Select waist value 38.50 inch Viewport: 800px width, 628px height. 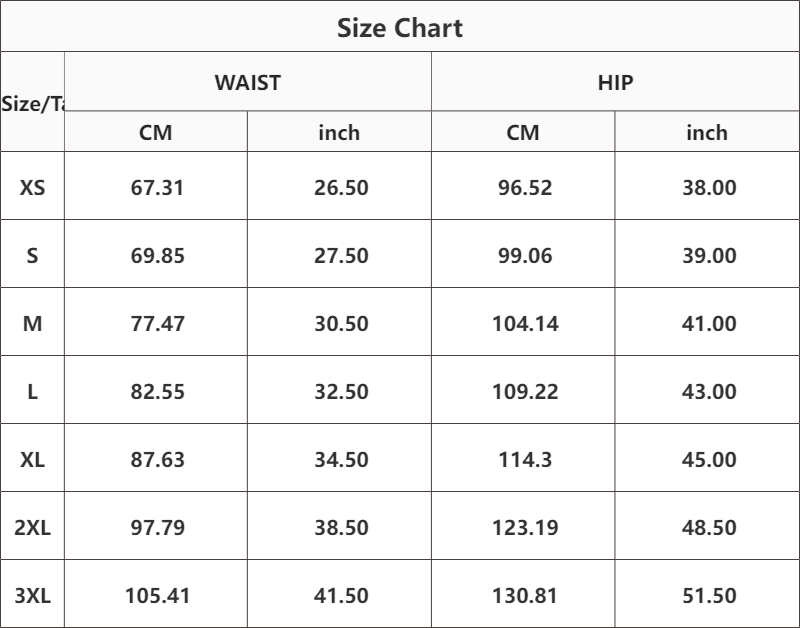click(x=341, y=527)
